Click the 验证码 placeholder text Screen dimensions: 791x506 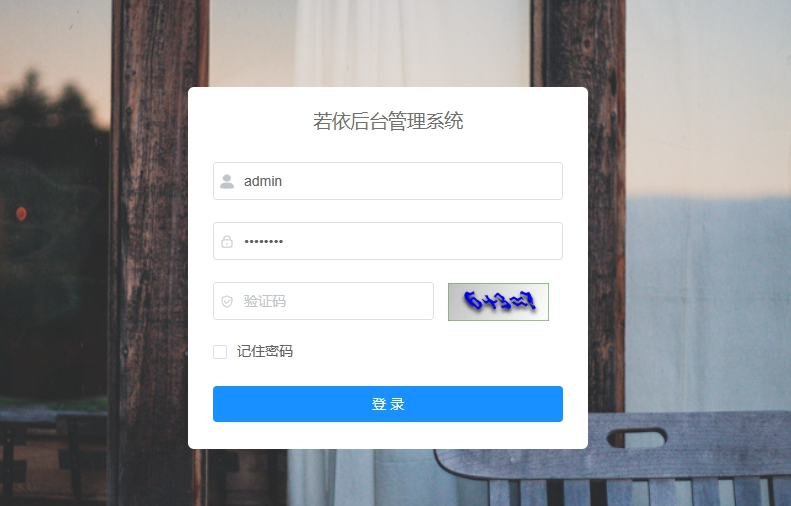click(265, 301)
